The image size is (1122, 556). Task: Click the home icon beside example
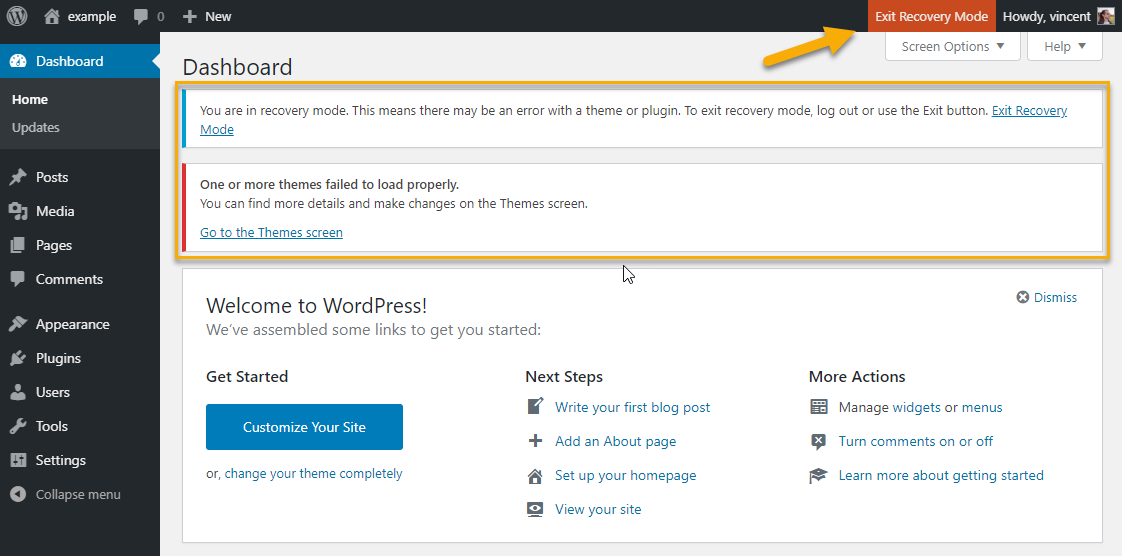point(52,16)
